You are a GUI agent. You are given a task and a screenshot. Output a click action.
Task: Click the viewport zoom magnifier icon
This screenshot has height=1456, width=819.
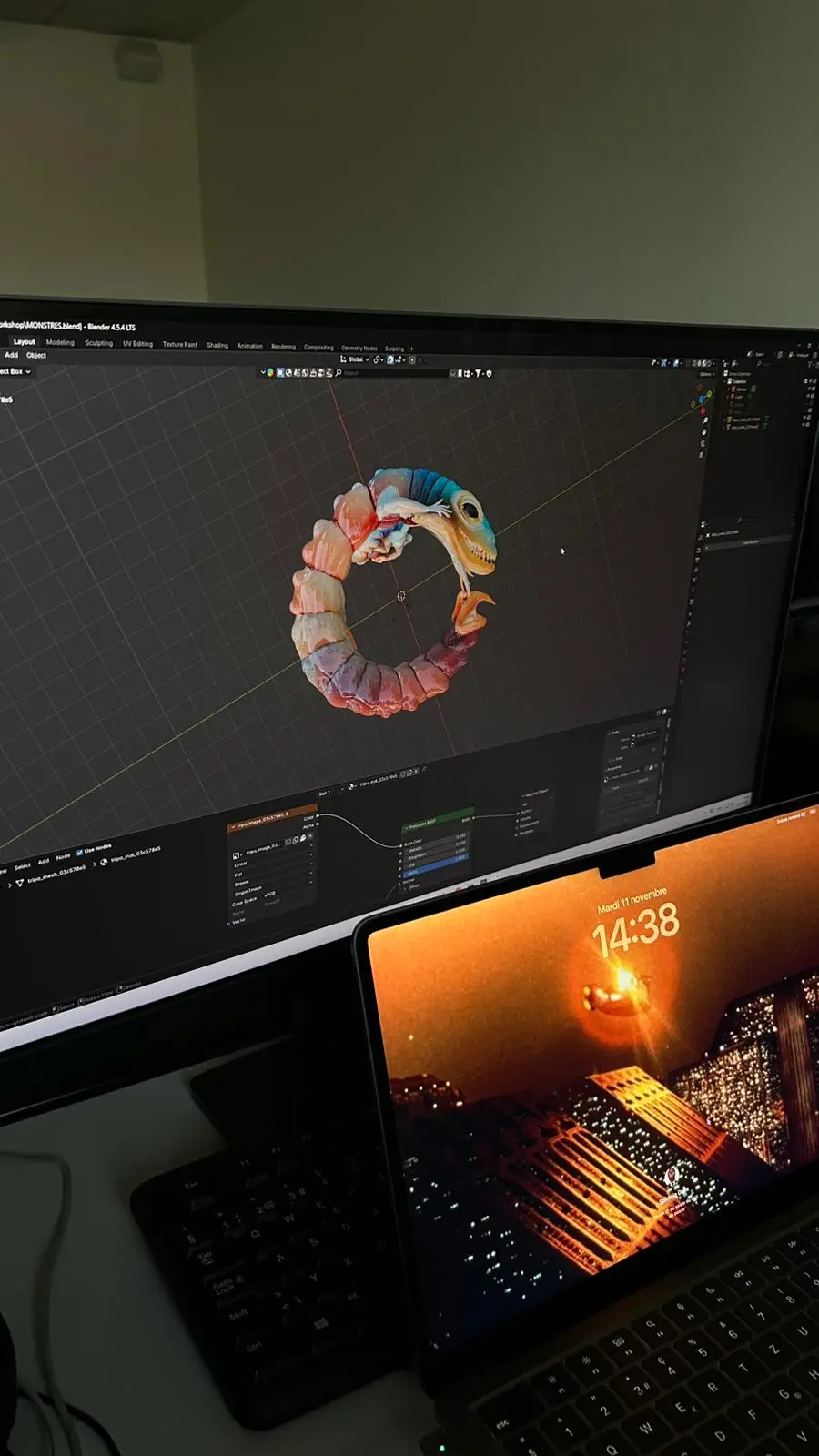[706, 420]
